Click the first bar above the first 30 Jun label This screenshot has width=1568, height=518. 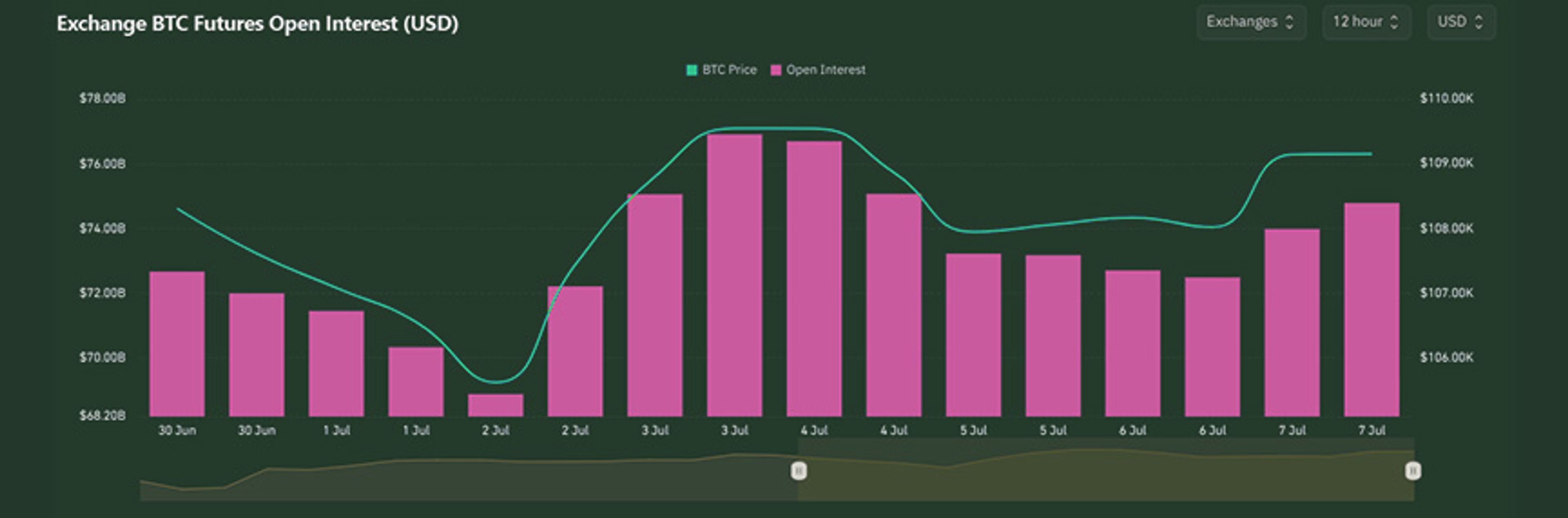[177, 344]
